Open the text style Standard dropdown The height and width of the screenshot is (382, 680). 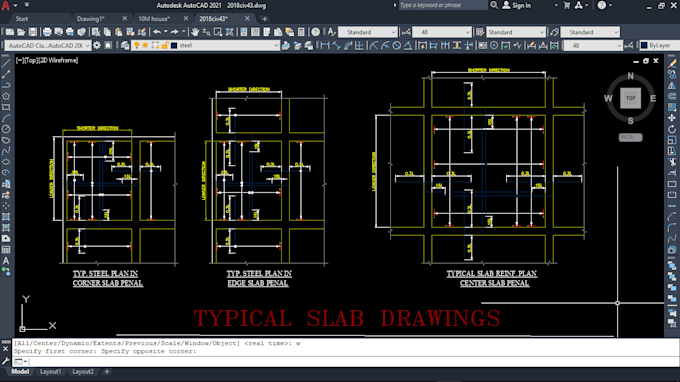click(x=368, y=32)
